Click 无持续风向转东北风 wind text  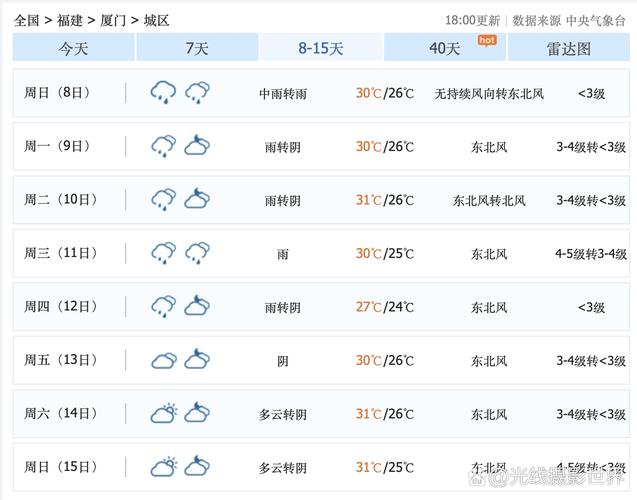pyautogui.click(x=489, y=94)
